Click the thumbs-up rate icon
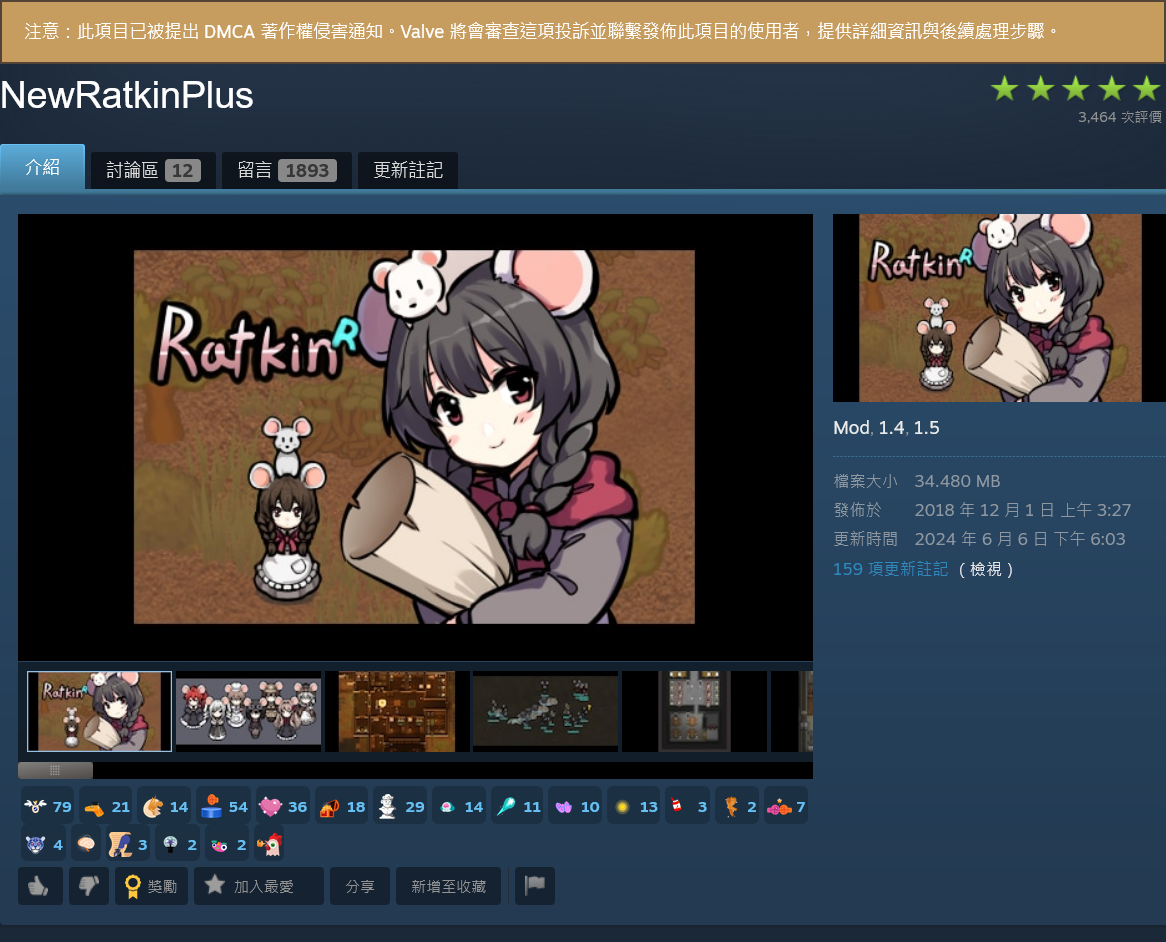 [x=40, y=885]
